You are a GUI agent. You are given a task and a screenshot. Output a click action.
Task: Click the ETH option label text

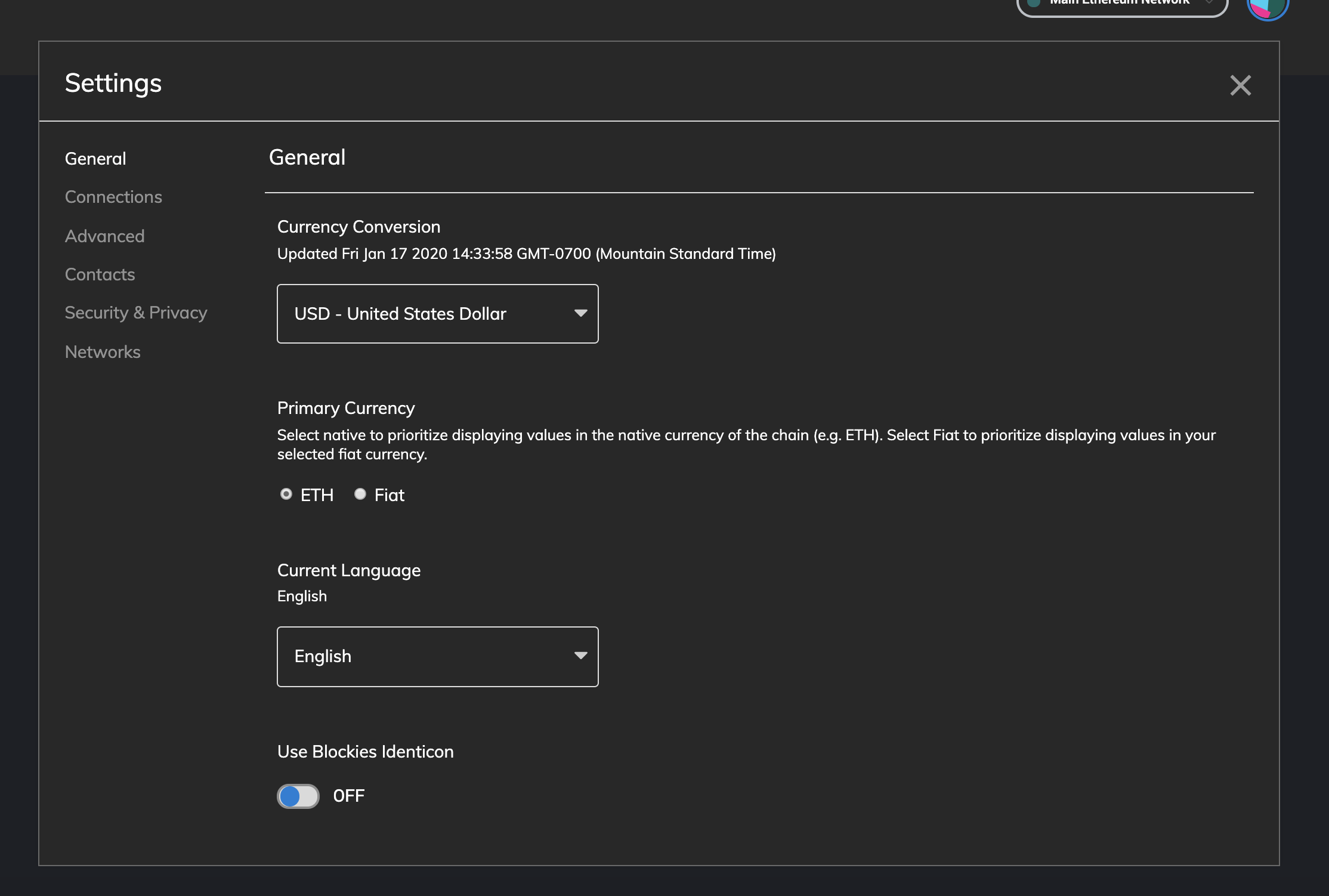[317, 495]
